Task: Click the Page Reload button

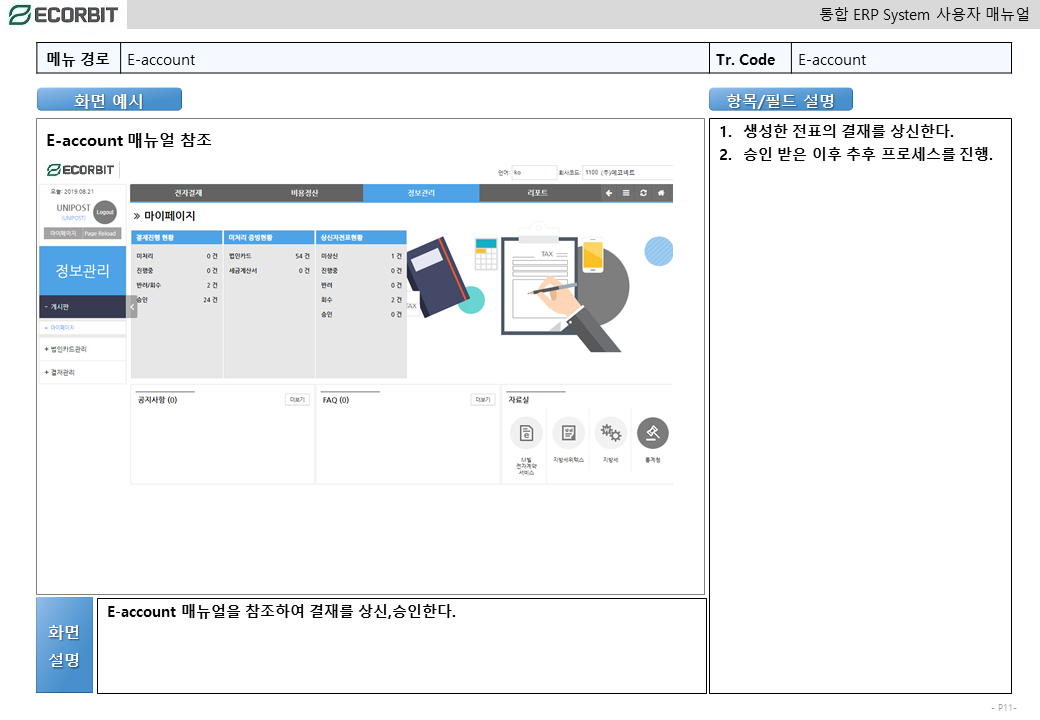Action: 100,233
